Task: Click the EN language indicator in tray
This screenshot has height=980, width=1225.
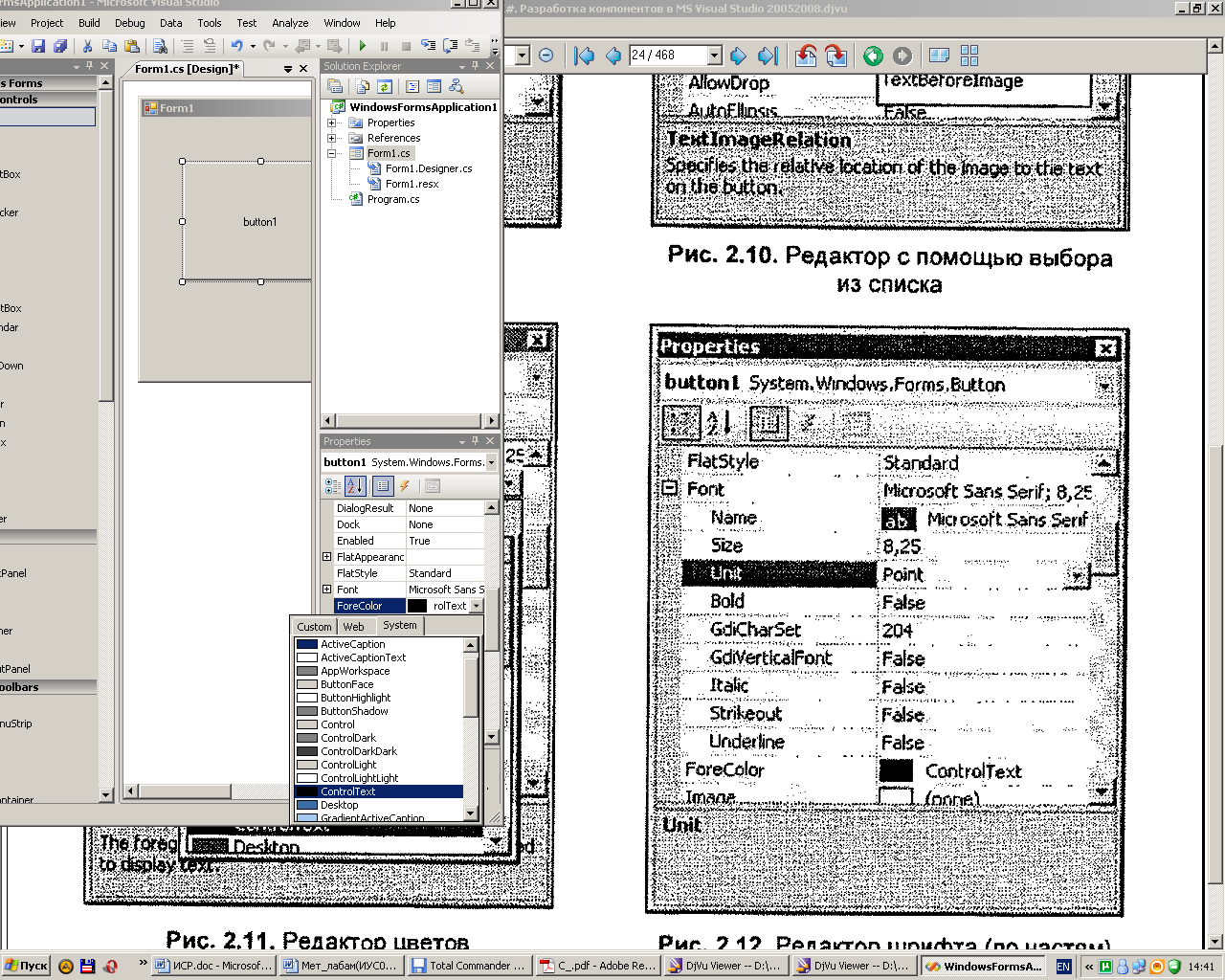Action: click(1063, 967)
